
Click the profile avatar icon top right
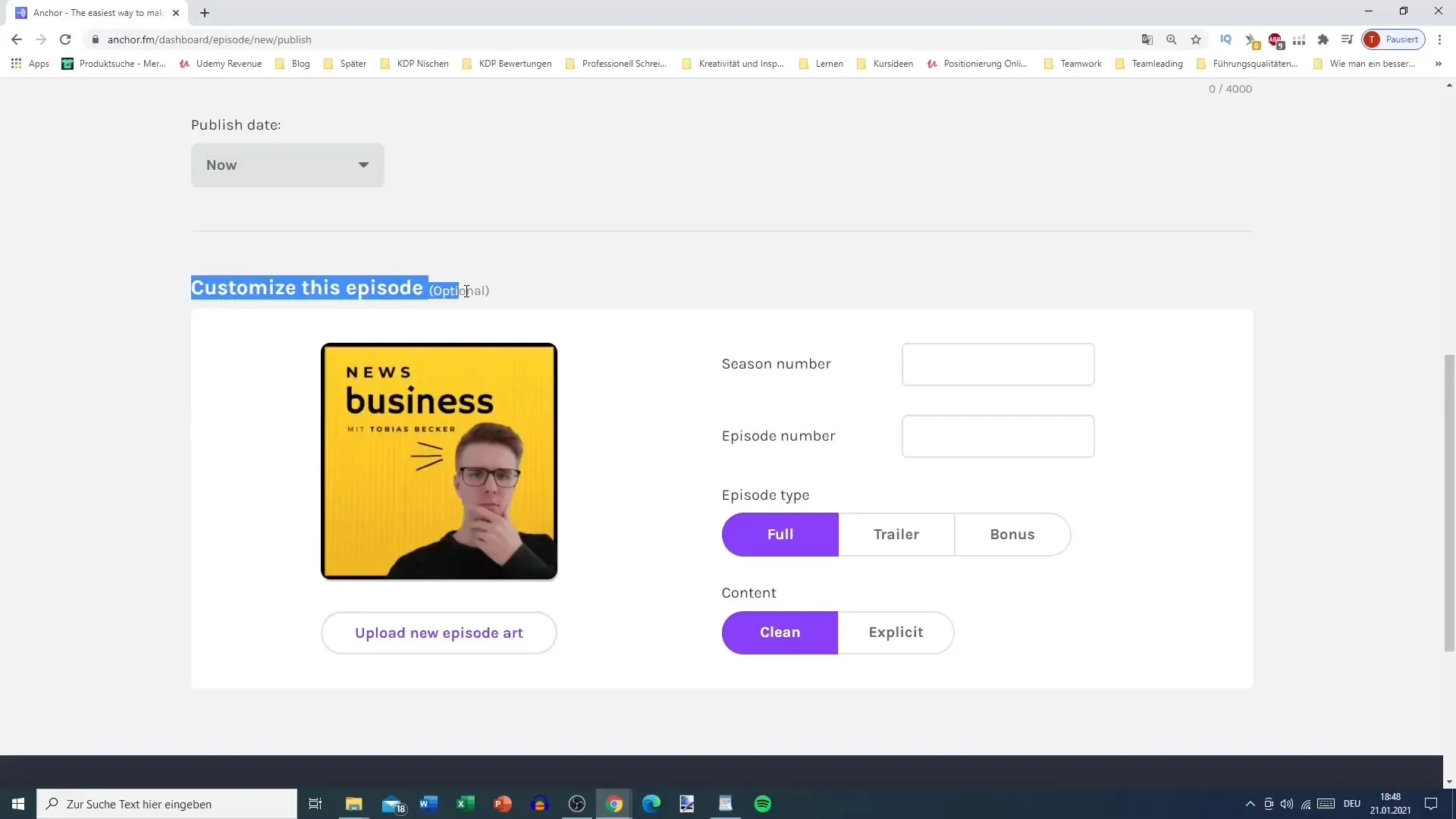tap(1375, 39)
